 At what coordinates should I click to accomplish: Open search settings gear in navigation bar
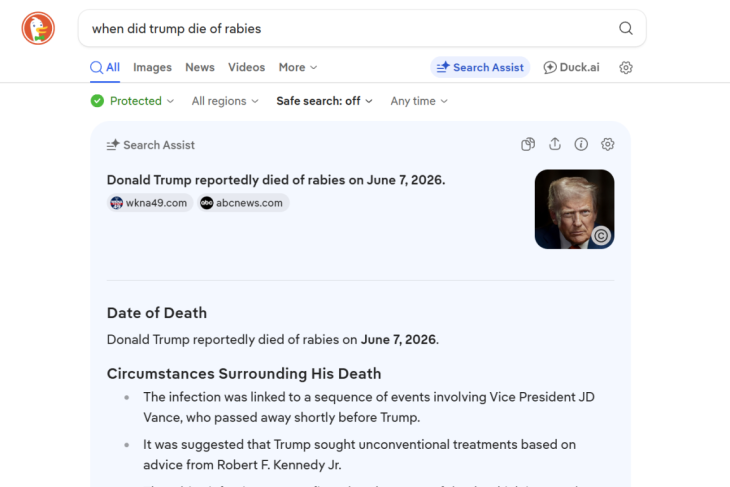(x=626, y=68)
